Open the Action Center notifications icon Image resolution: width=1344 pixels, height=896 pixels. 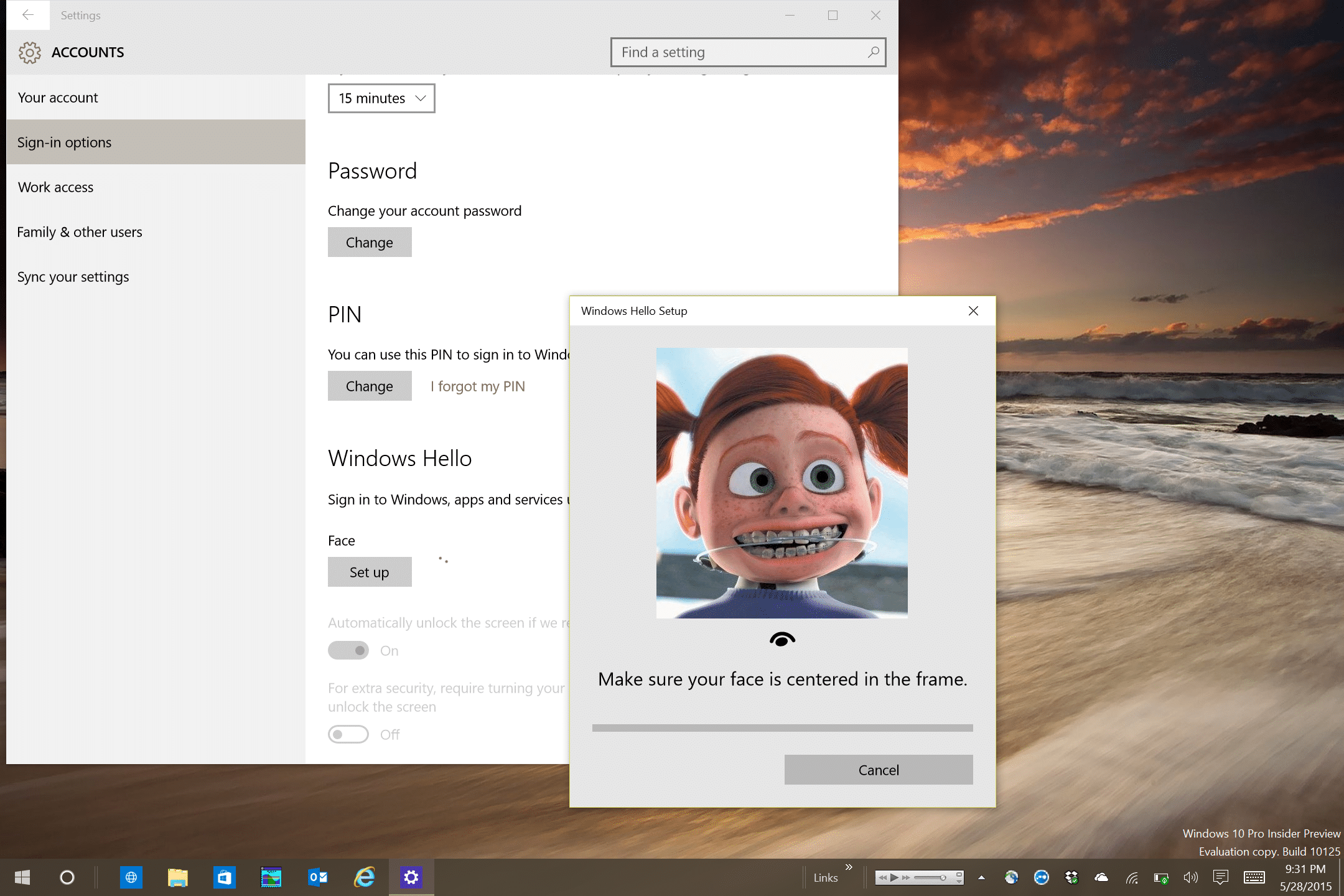[1221, 877]
